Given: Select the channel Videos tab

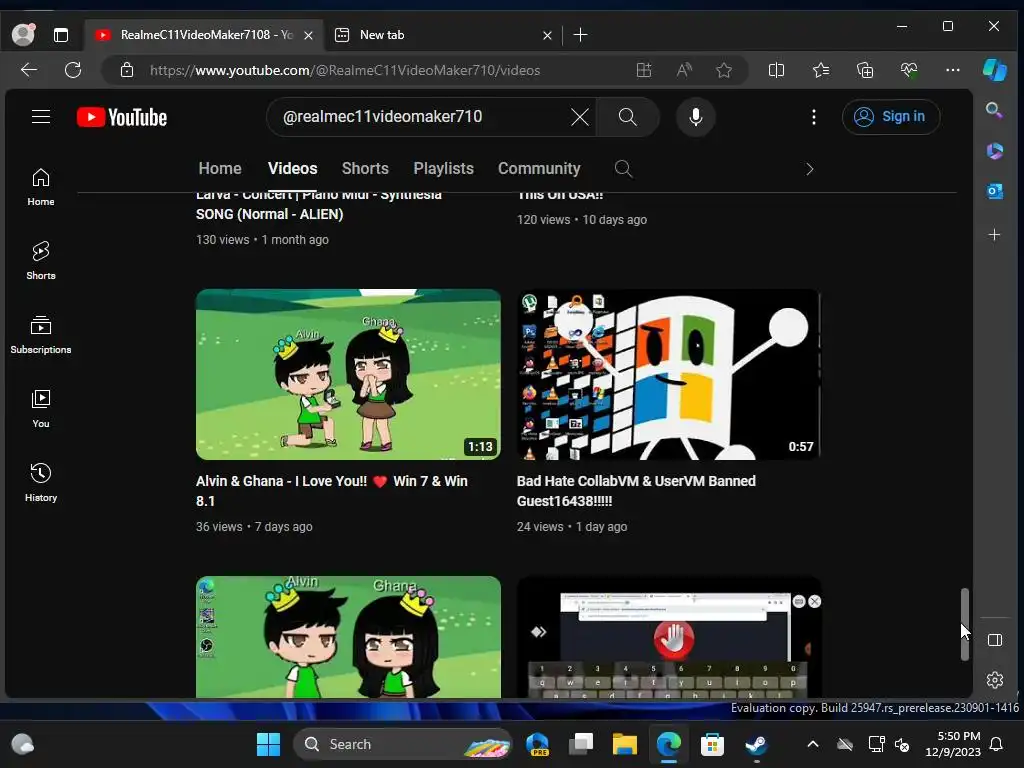Looking at the screenshot, I should 293,168.
